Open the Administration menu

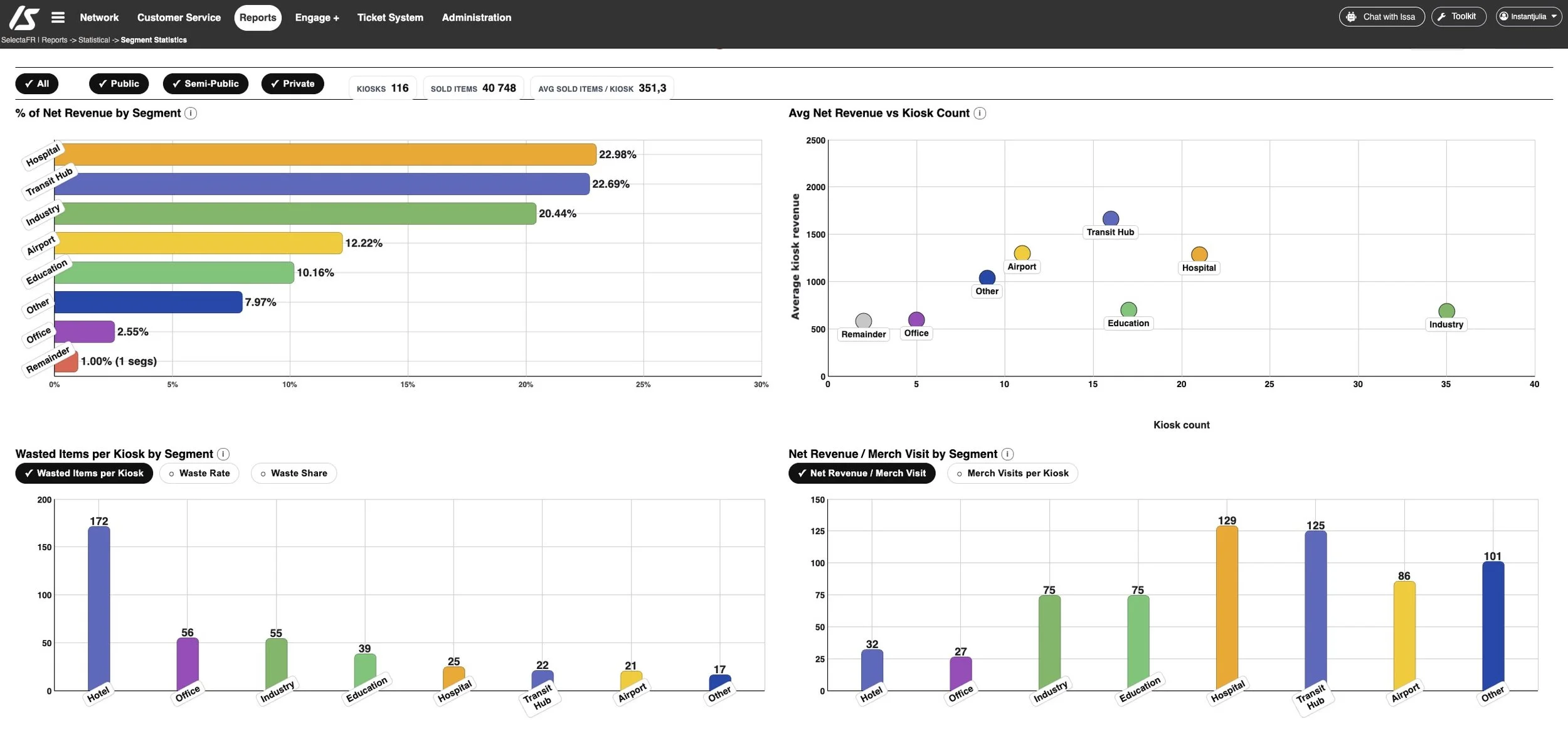(477, 17)
